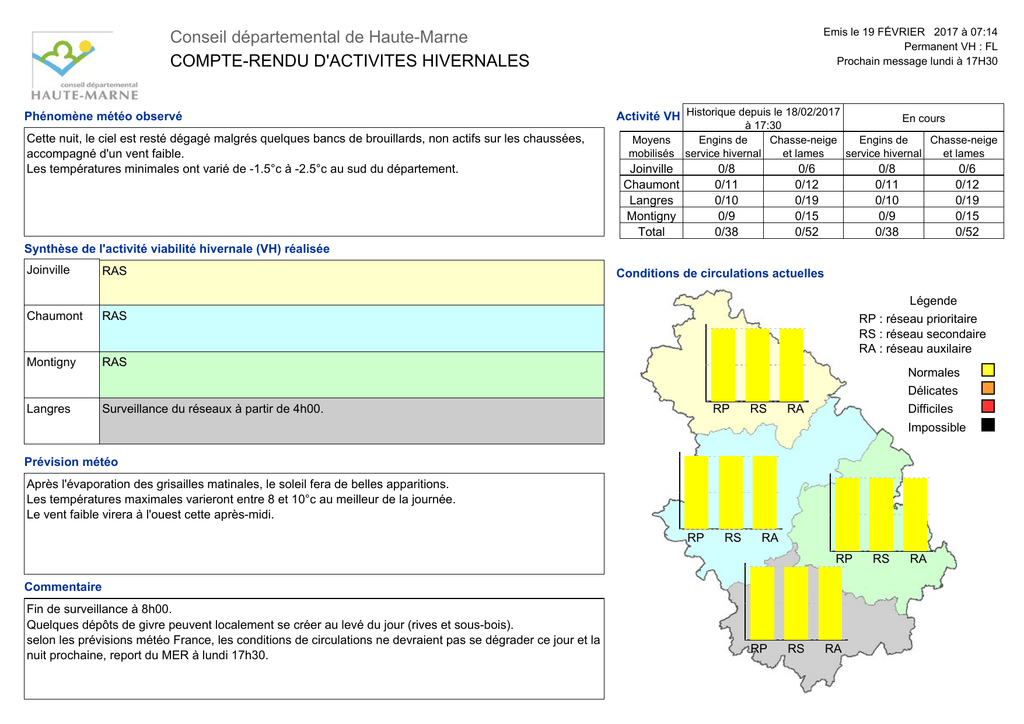Click the Joinville row label in Activité VH table
This screenshot has height=724, width=1024.
coord(651,168)
